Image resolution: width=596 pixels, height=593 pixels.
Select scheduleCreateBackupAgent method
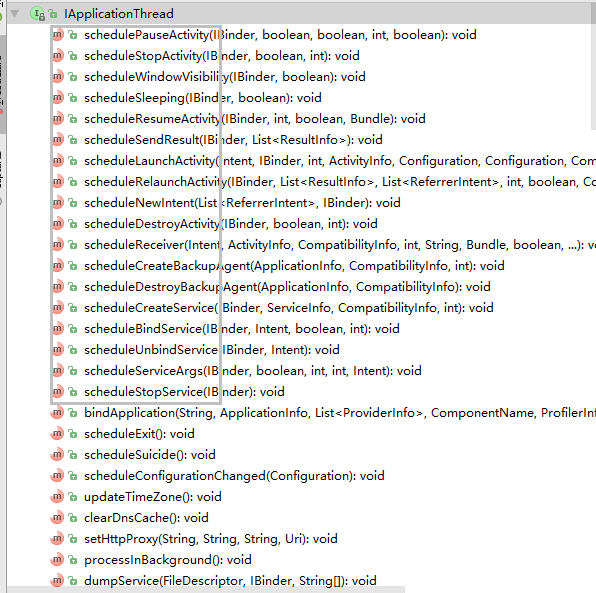click(294, 266)
